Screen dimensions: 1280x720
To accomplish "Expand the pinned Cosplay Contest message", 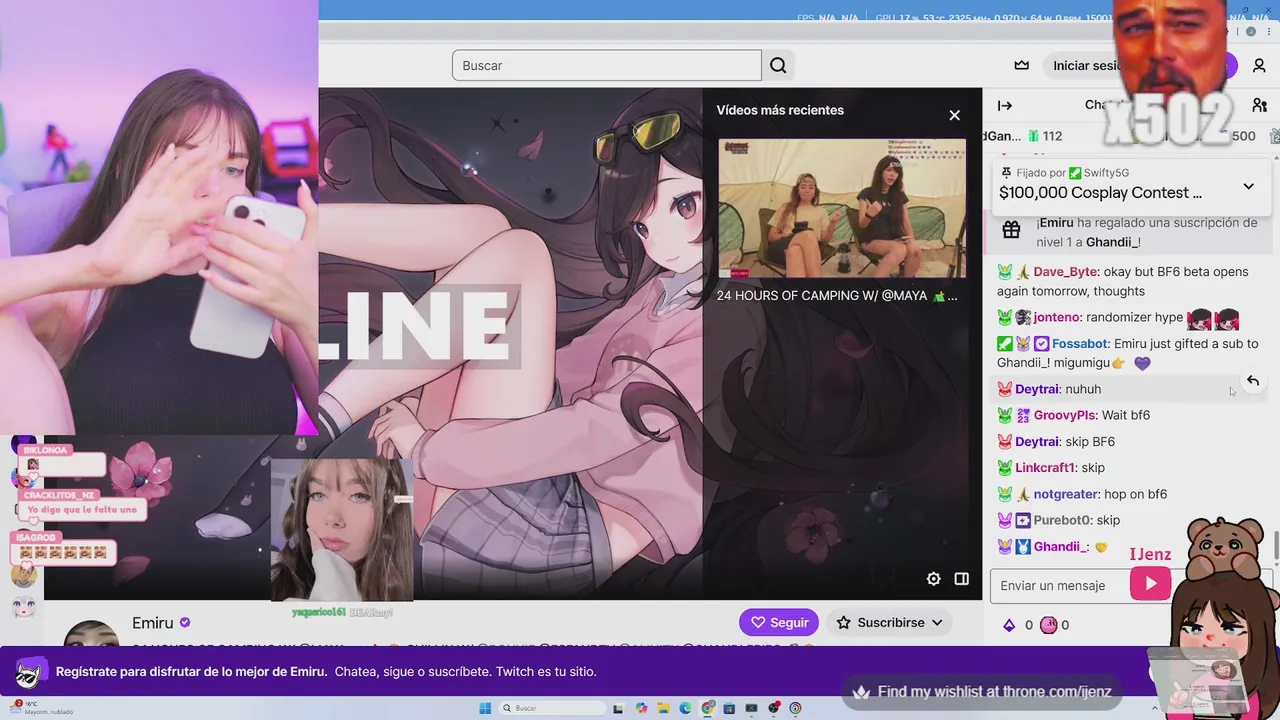I will pyautogui.click(x=1248, y=186).
